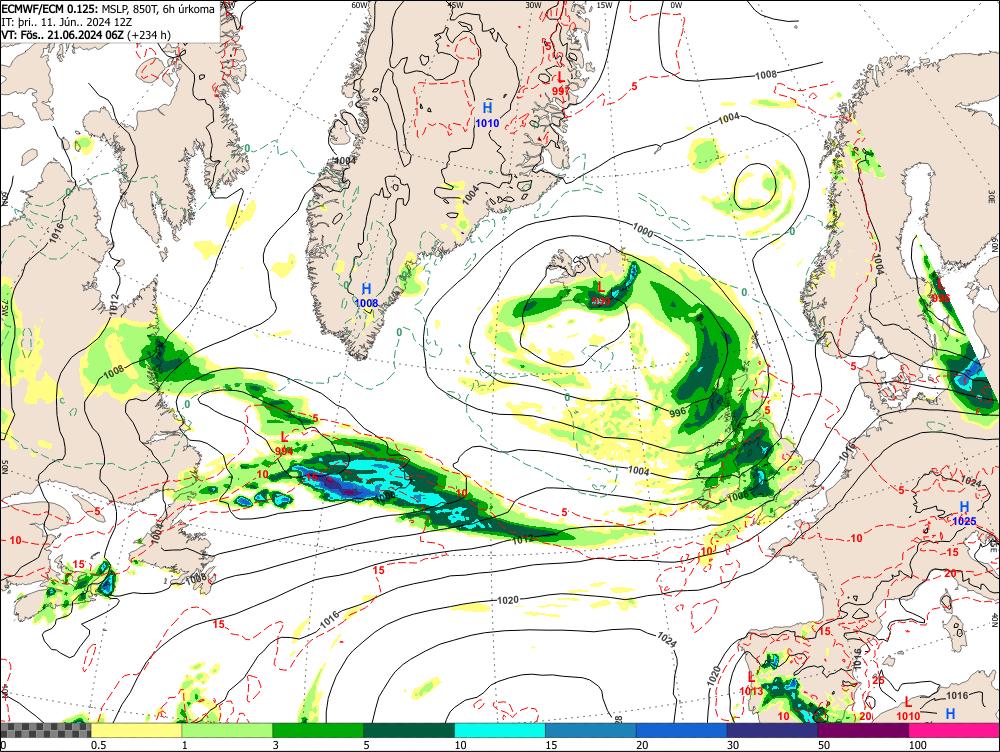Click the '0.5' legend scale value

coord(98,745)
